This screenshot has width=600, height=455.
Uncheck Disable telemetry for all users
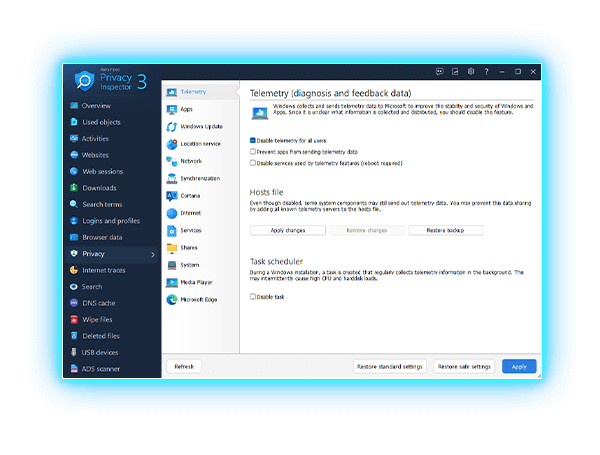[x=252, y=141]
